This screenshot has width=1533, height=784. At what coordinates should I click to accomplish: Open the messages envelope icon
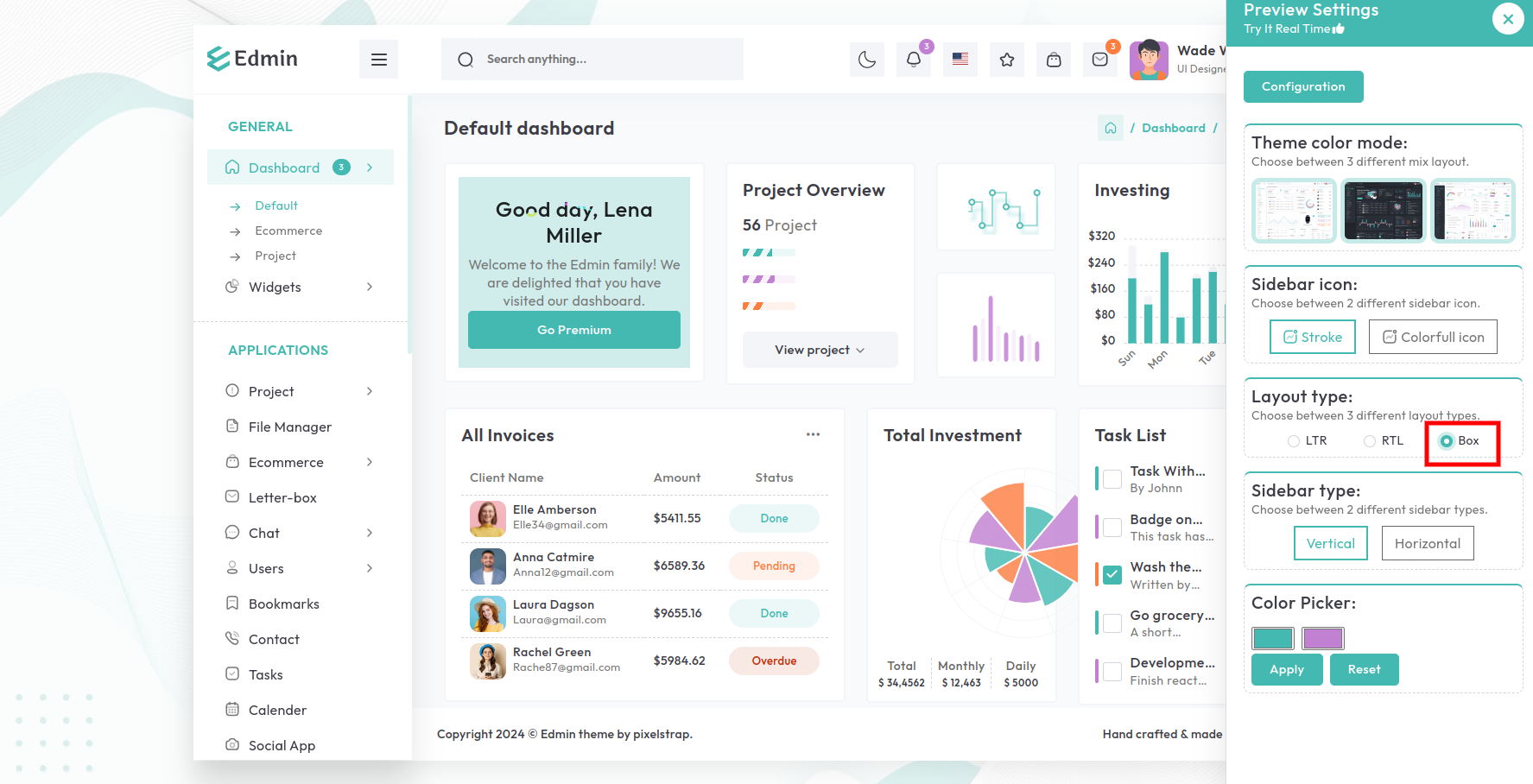(1100, 60)
